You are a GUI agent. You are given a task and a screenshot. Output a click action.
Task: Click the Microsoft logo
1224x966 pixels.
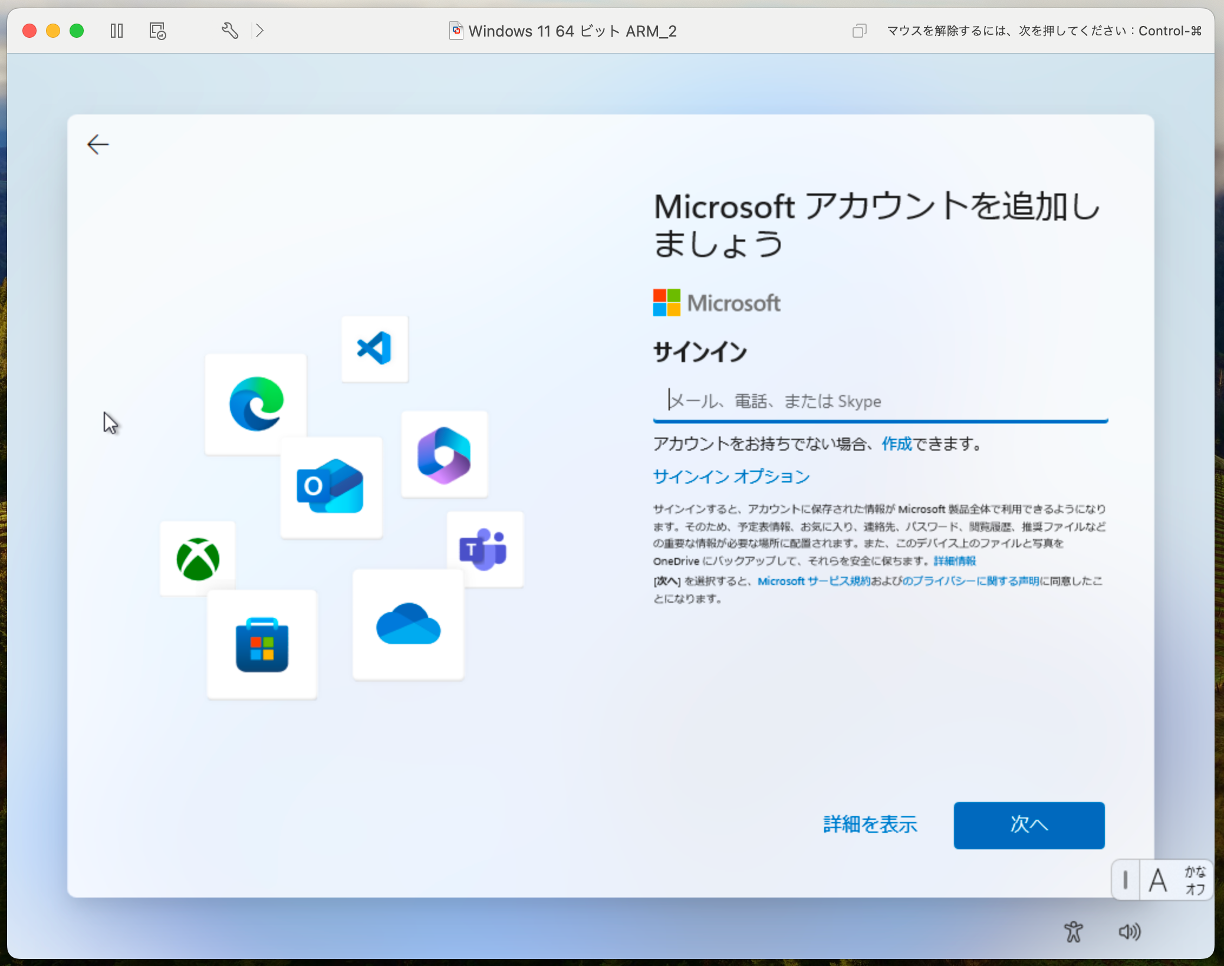(717, 303)
